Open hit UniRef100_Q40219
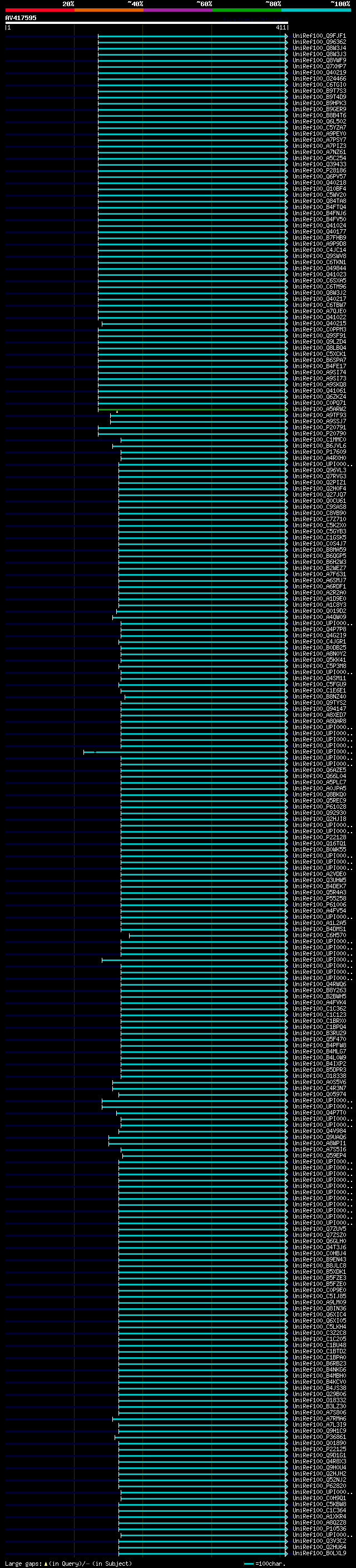 click(x=319, y=72)
